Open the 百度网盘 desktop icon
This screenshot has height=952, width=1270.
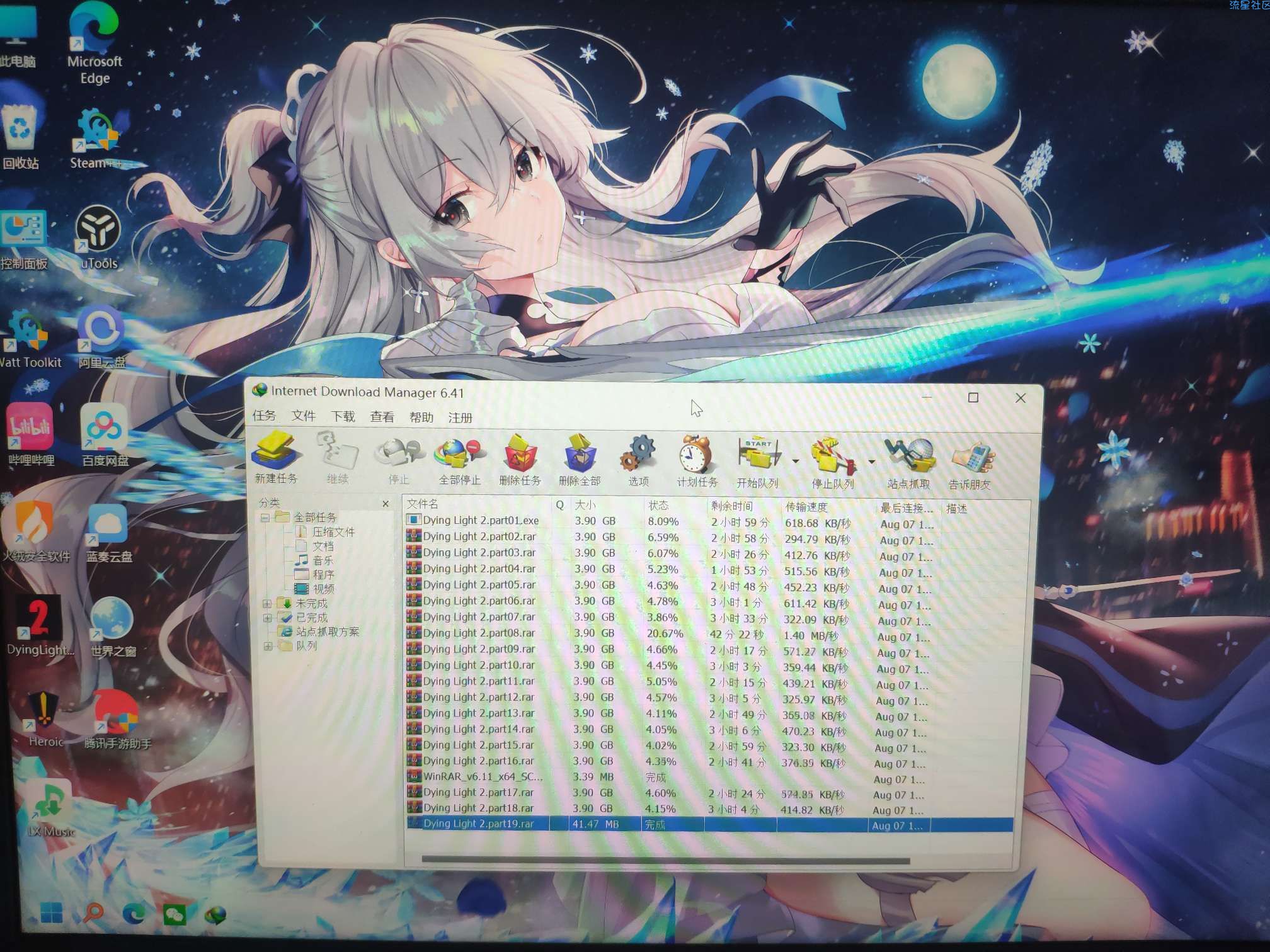(105, 436)
